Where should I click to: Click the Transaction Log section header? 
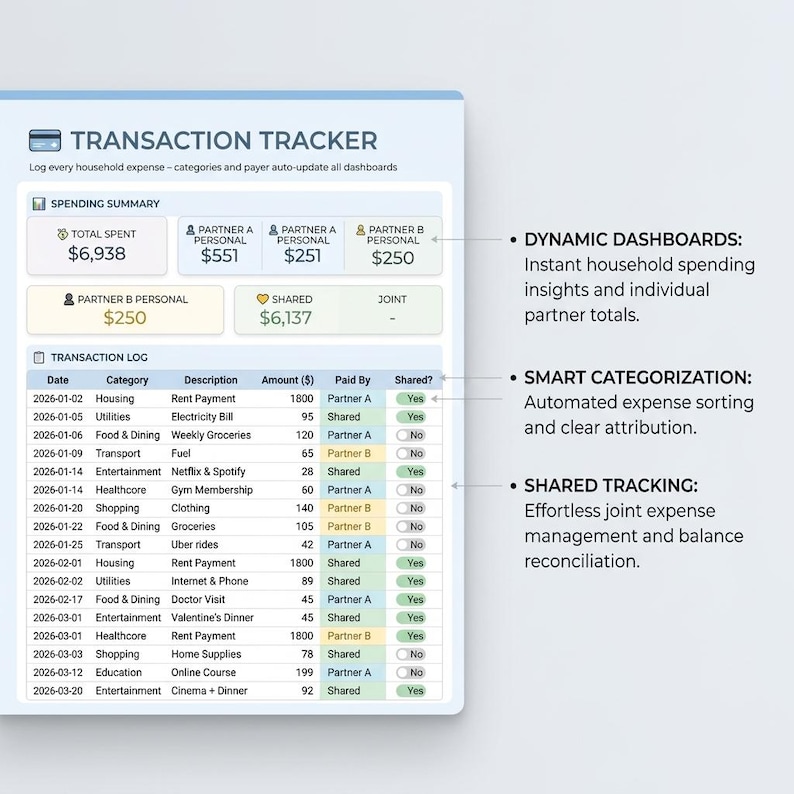tap(234, 358)
